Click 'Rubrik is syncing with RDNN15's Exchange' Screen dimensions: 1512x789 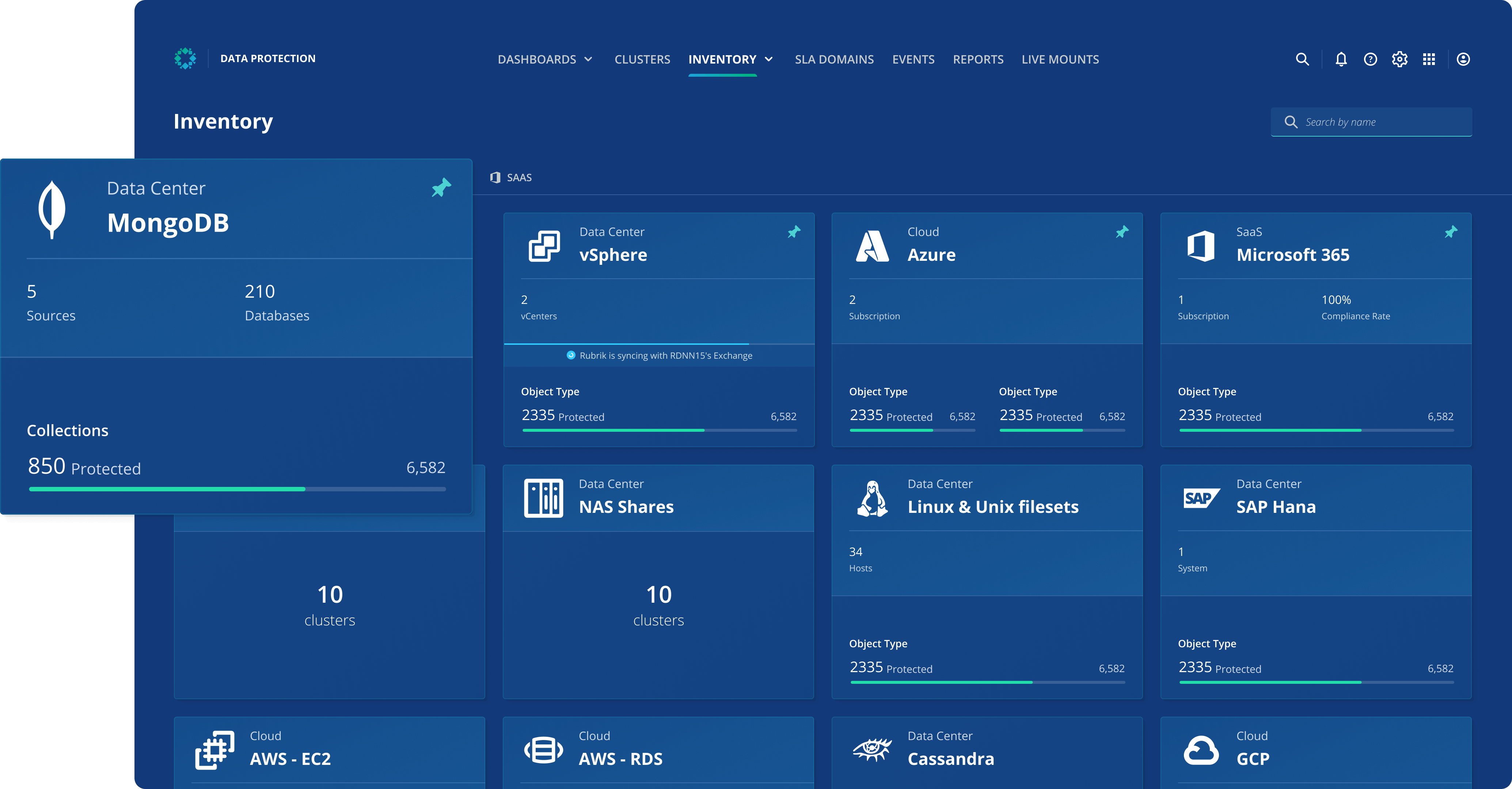click(x=666, y=355)
